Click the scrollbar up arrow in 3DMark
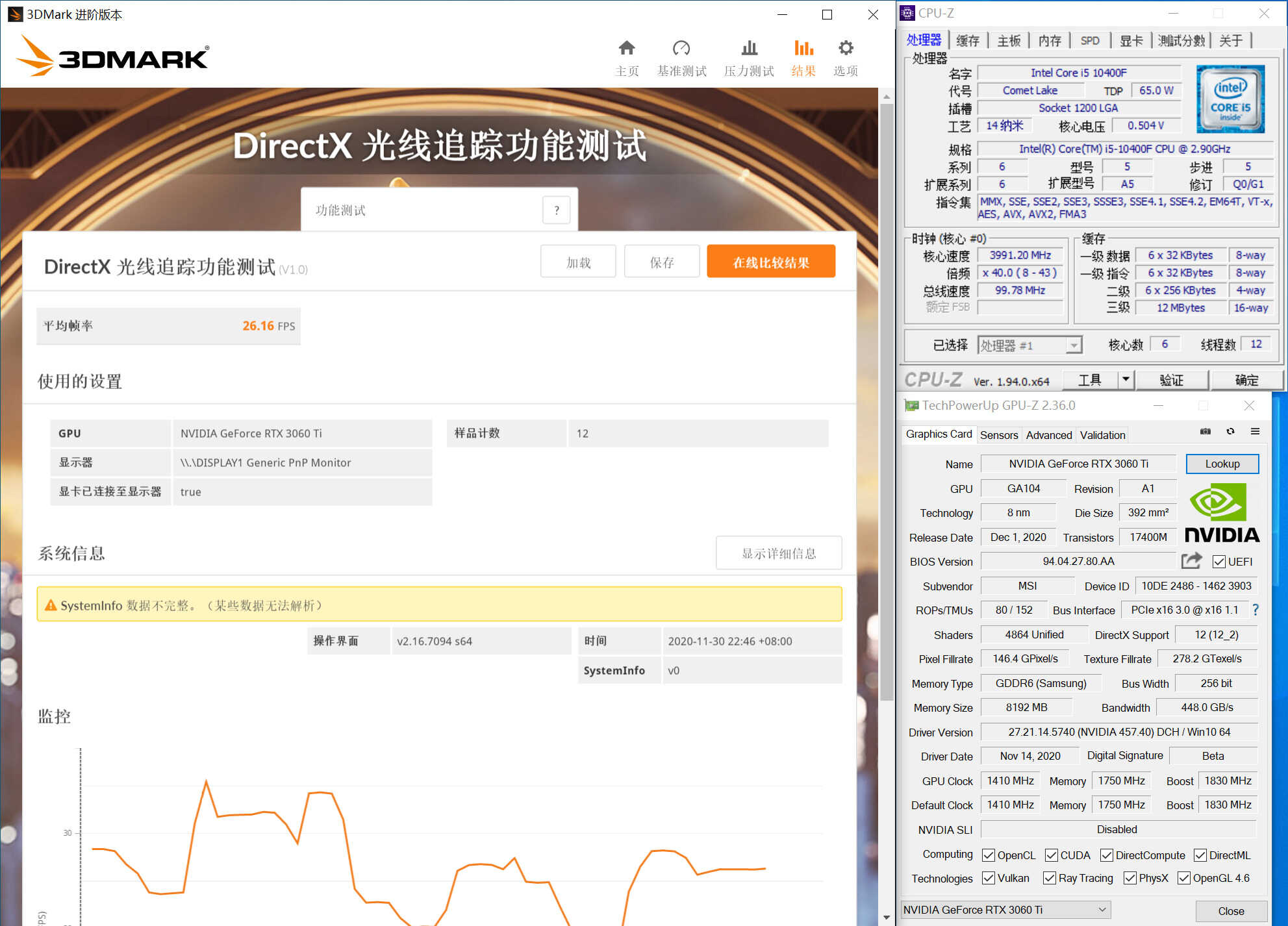 (887, 96)
